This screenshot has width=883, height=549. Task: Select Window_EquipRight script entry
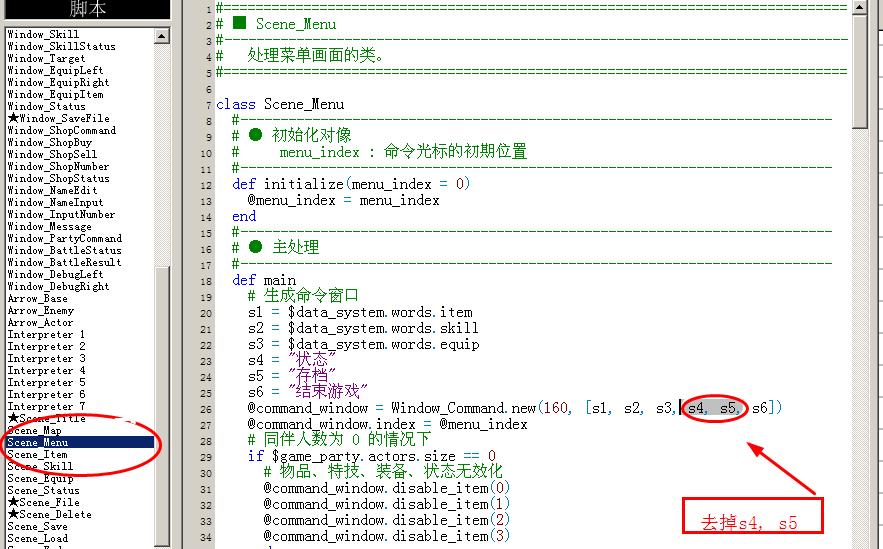(58, 83)
